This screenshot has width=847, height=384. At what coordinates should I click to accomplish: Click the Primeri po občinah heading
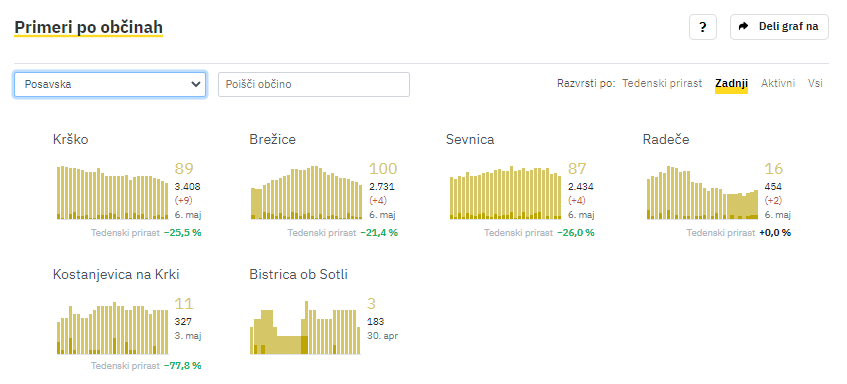coord(89,28)
